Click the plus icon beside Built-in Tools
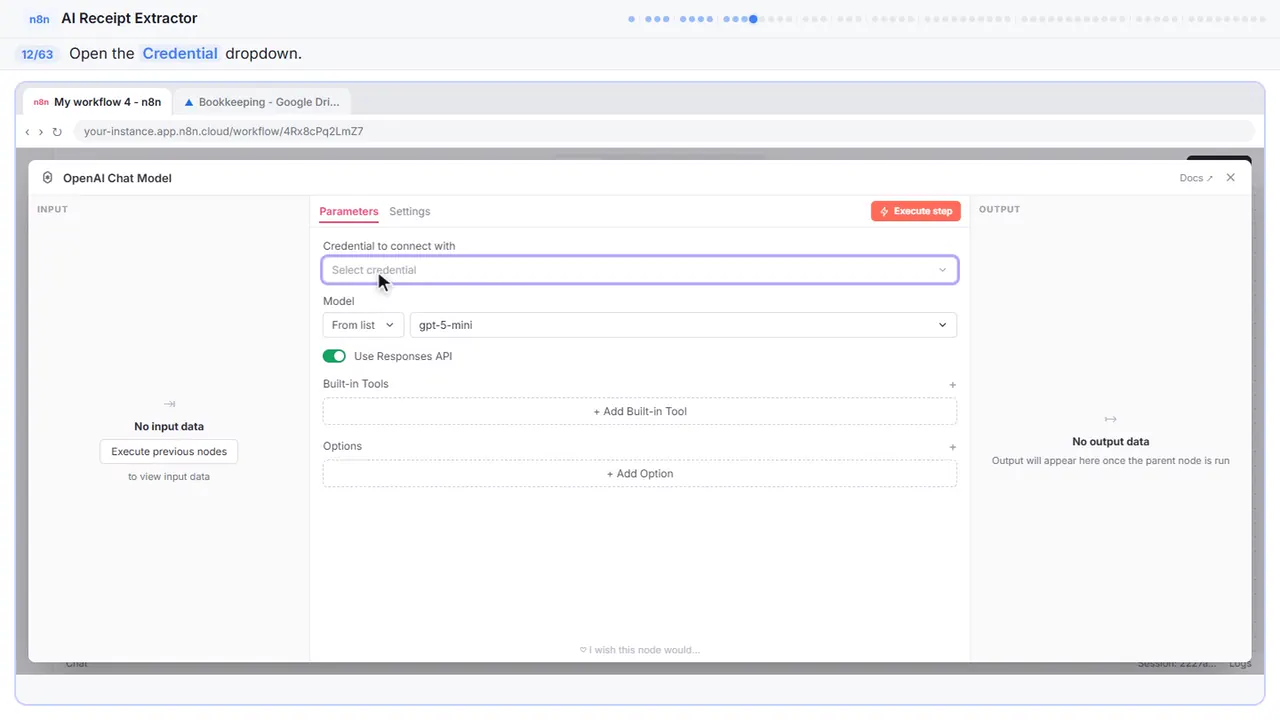 [952, 385]
